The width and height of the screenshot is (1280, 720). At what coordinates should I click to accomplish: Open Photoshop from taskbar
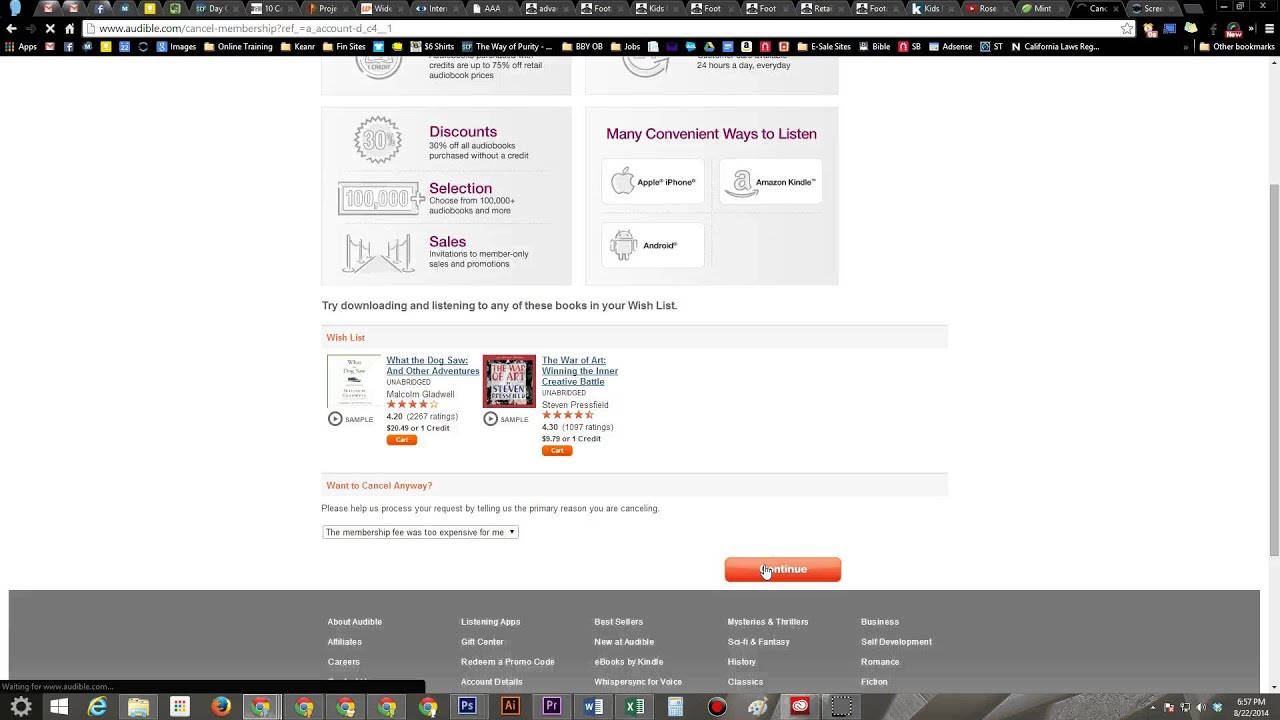(467, 707)
